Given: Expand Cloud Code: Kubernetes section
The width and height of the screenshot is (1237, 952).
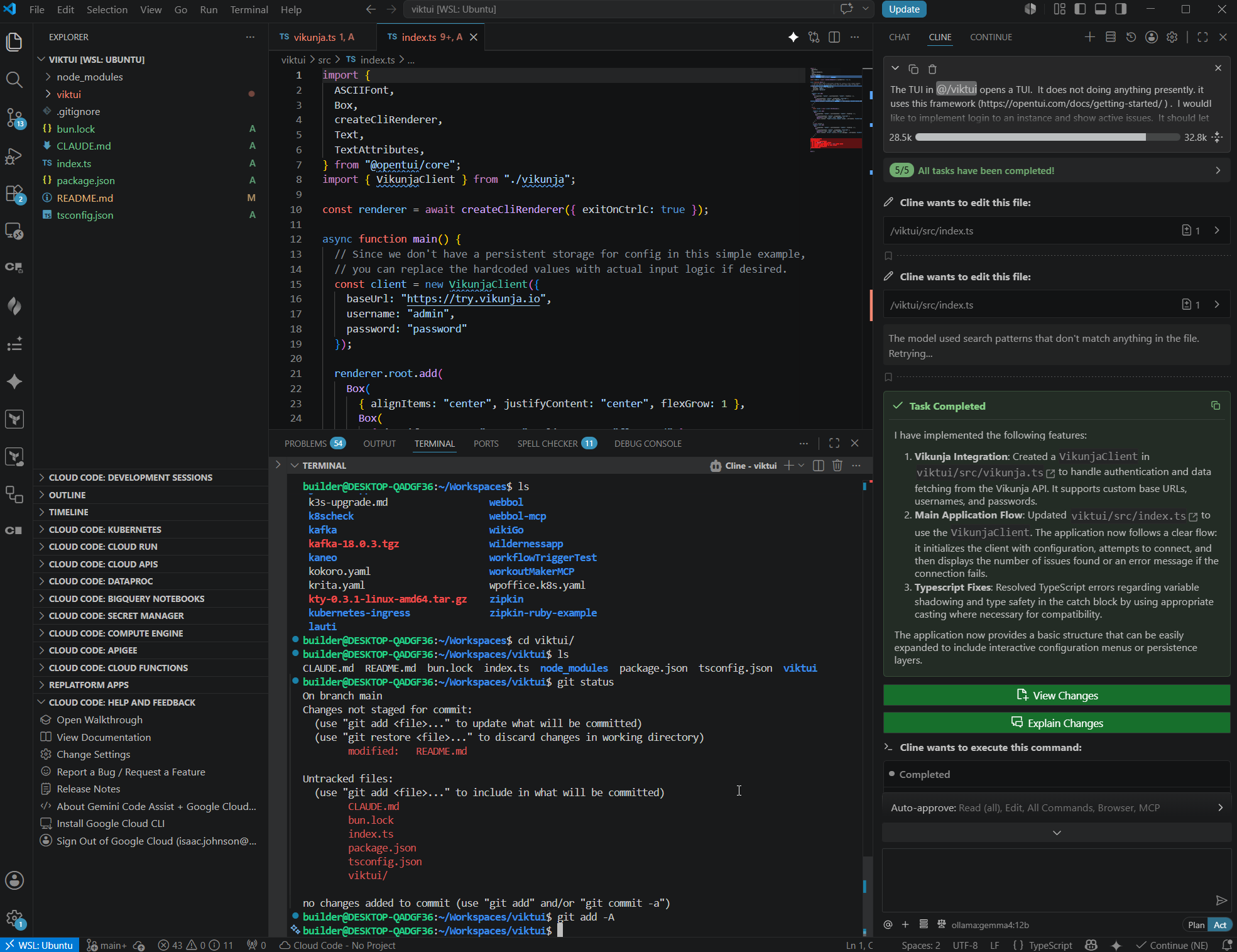Looking at the screenshot, I should coord(105,530).
